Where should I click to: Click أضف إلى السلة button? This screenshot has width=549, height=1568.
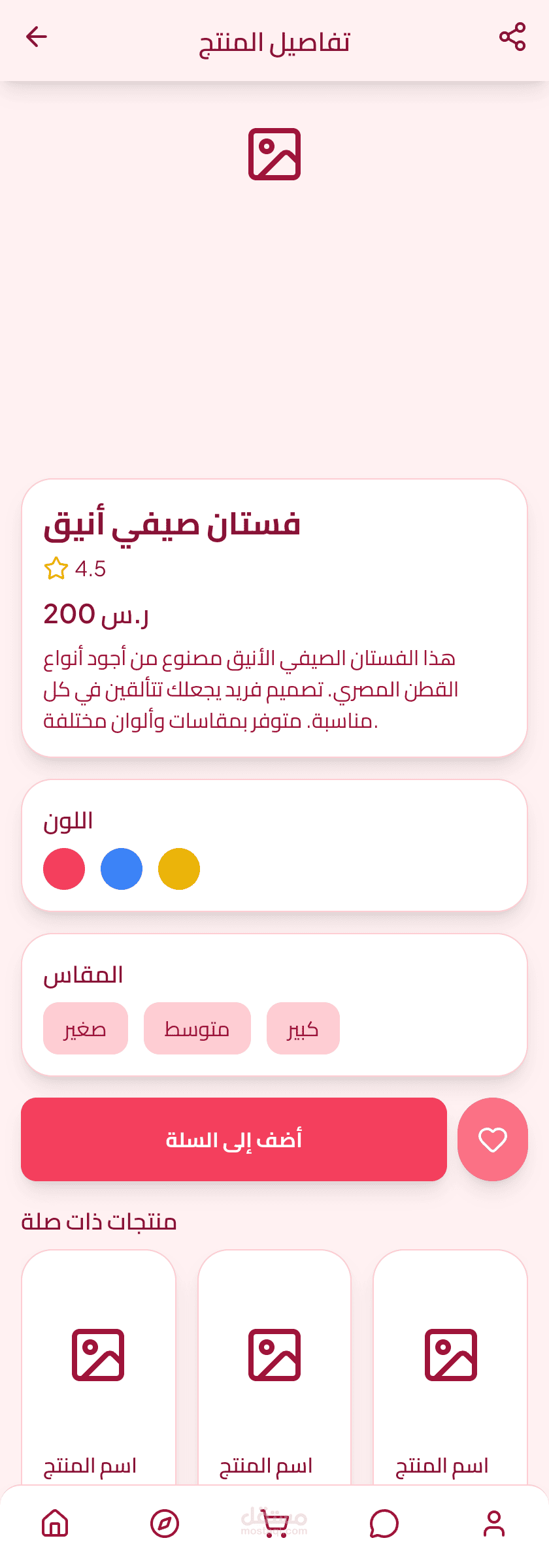(234, 1139)
